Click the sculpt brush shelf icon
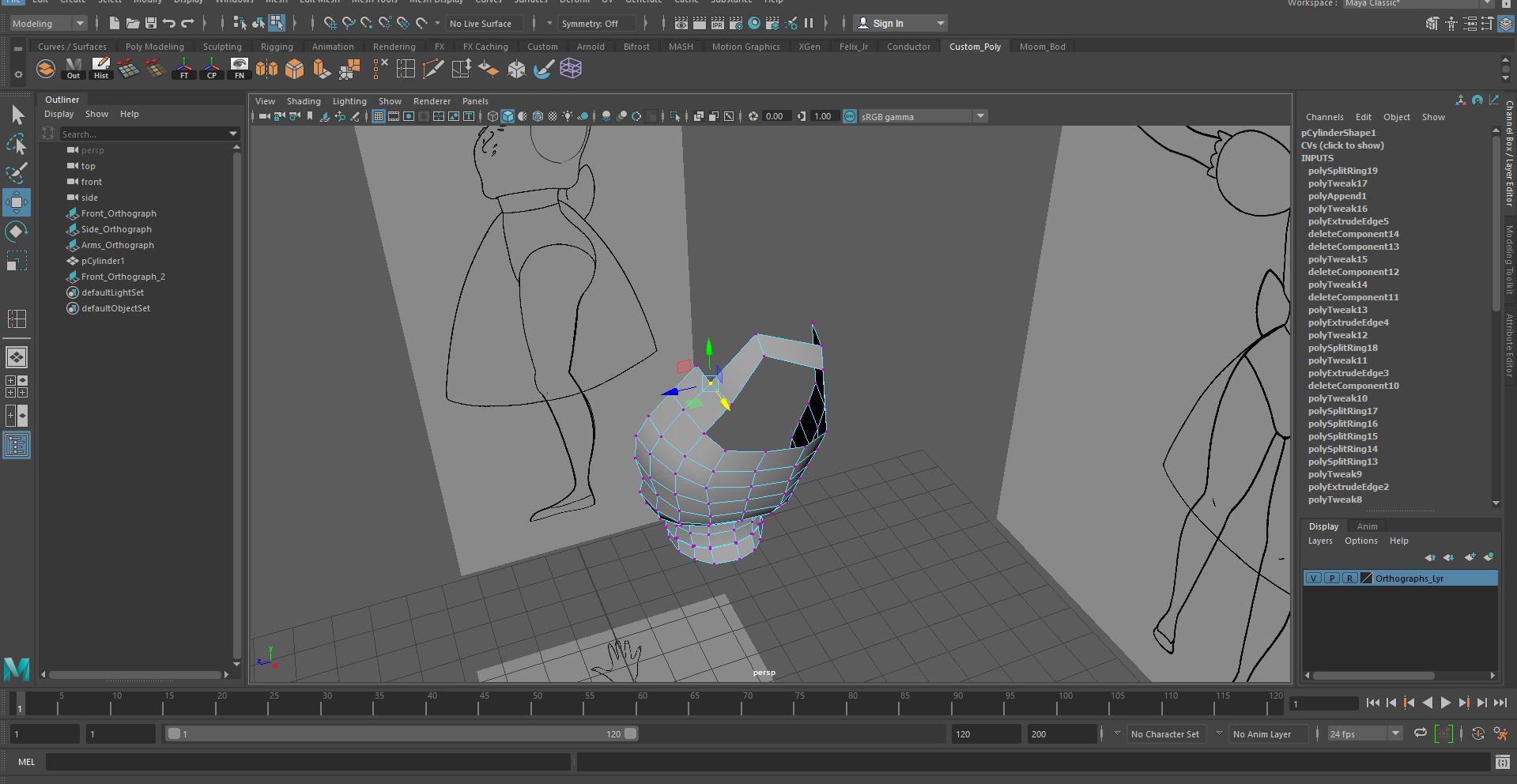1517x784 pixels. [543, 69]
